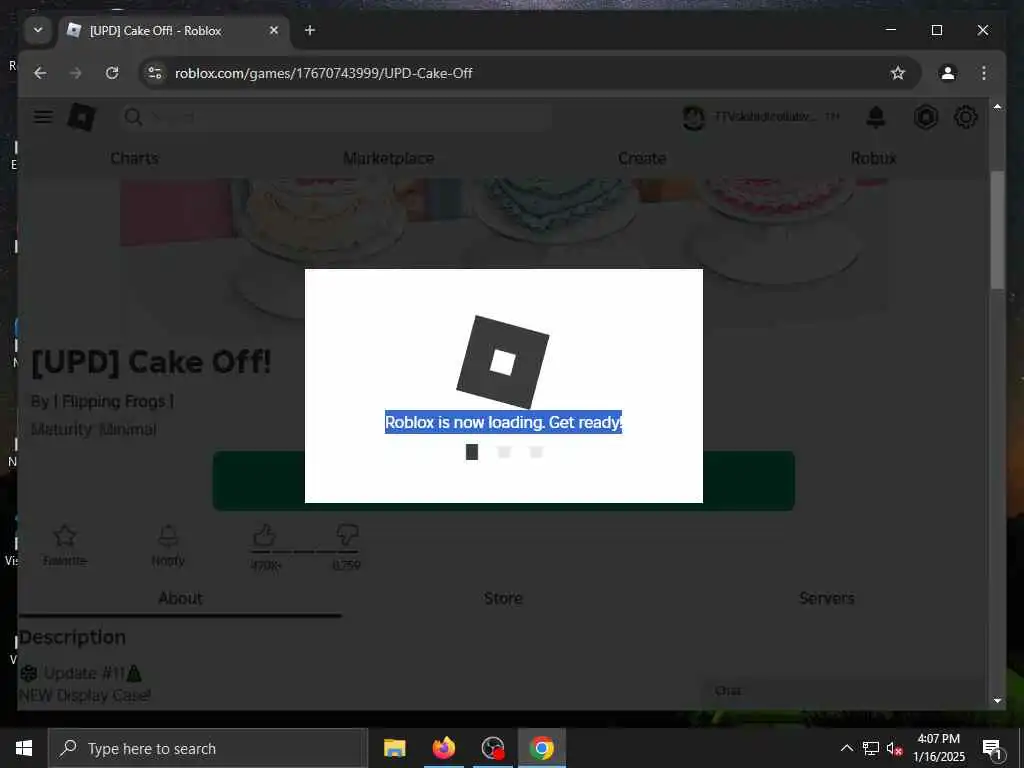Image resolution: width=1024 pixels, height=768 pixels.
Task: Go back to the previous page
Action: tap(40, 73)
